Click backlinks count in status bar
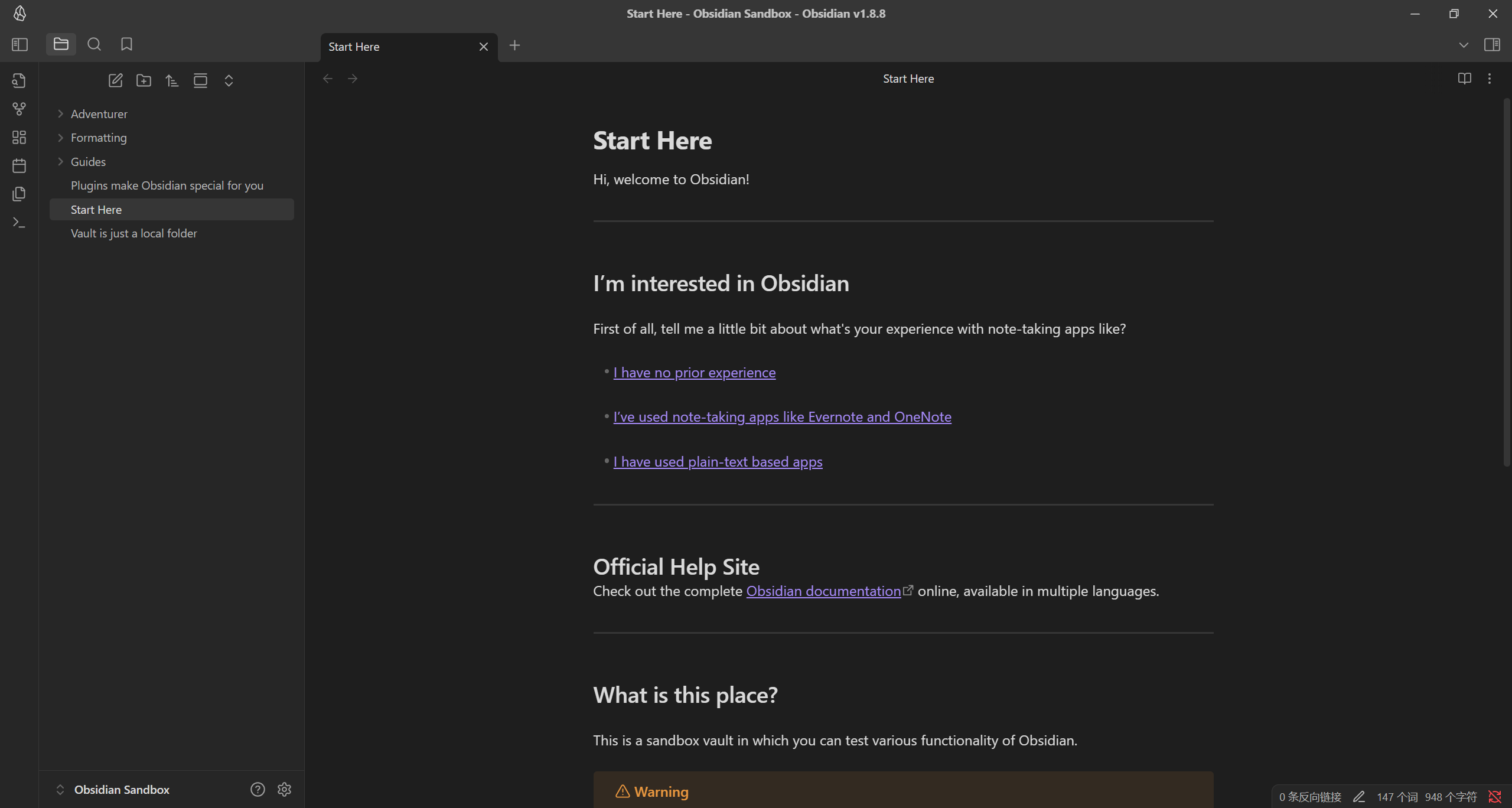This screenshot has width=1512, height=808. click(1310, 797)
